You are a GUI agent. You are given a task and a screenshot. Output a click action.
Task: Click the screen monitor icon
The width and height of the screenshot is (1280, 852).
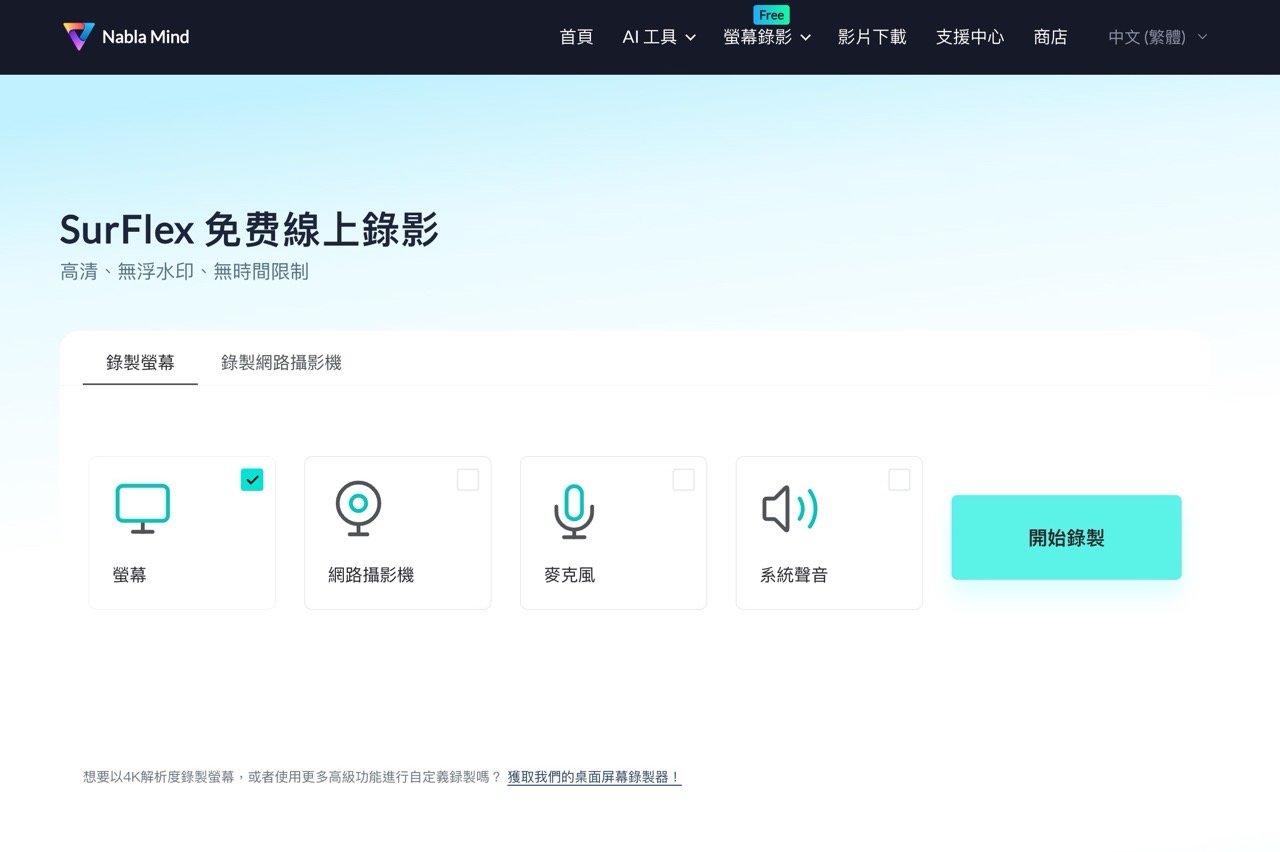pos(142,508)
